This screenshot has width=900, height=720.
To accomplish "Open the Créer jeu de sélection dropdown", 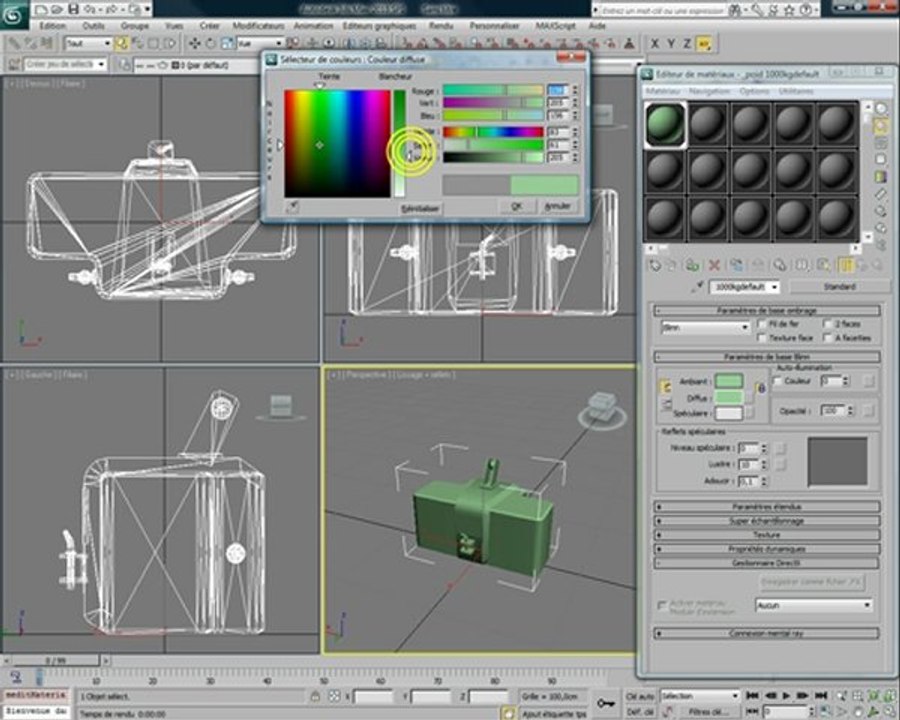I will (x=65, y=64).
